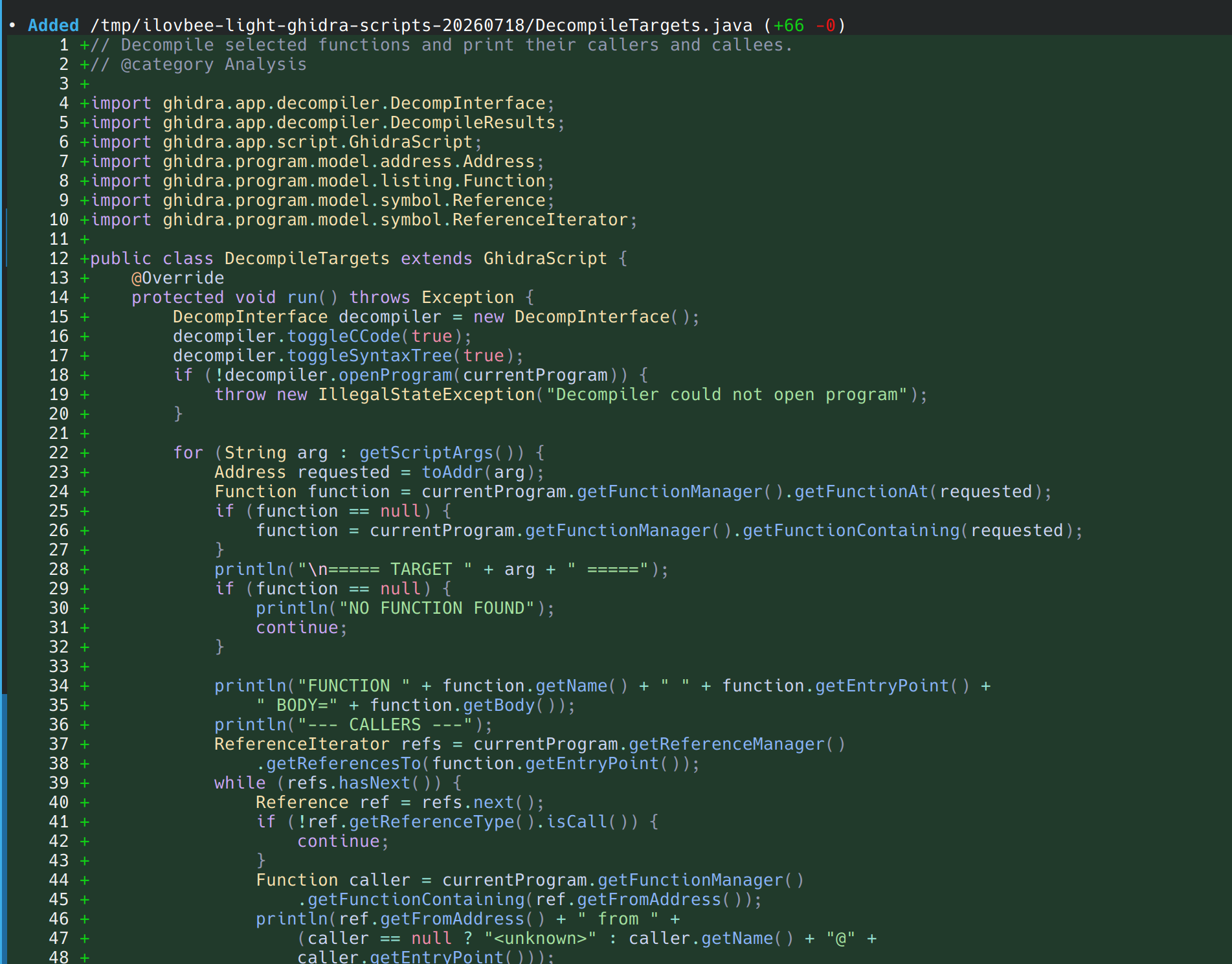Click the println with '===== TARGET' string
Viewport: 1232px width, 964px height.
point(442,569)
